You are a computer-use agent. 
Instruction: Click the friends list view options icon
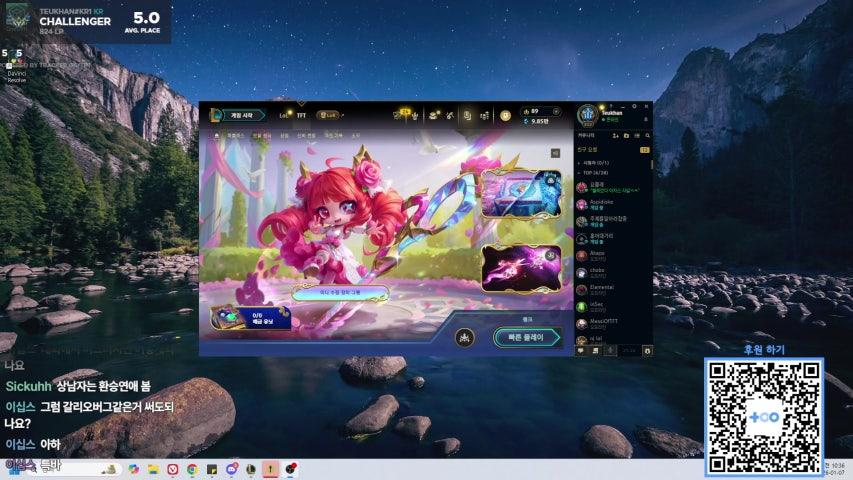point(636,136)
